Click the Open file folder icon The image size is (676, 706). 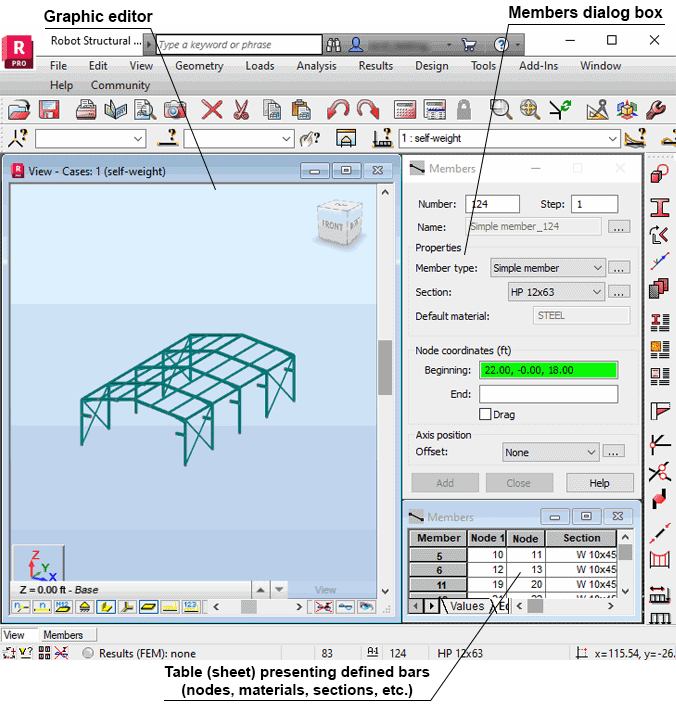19,109
